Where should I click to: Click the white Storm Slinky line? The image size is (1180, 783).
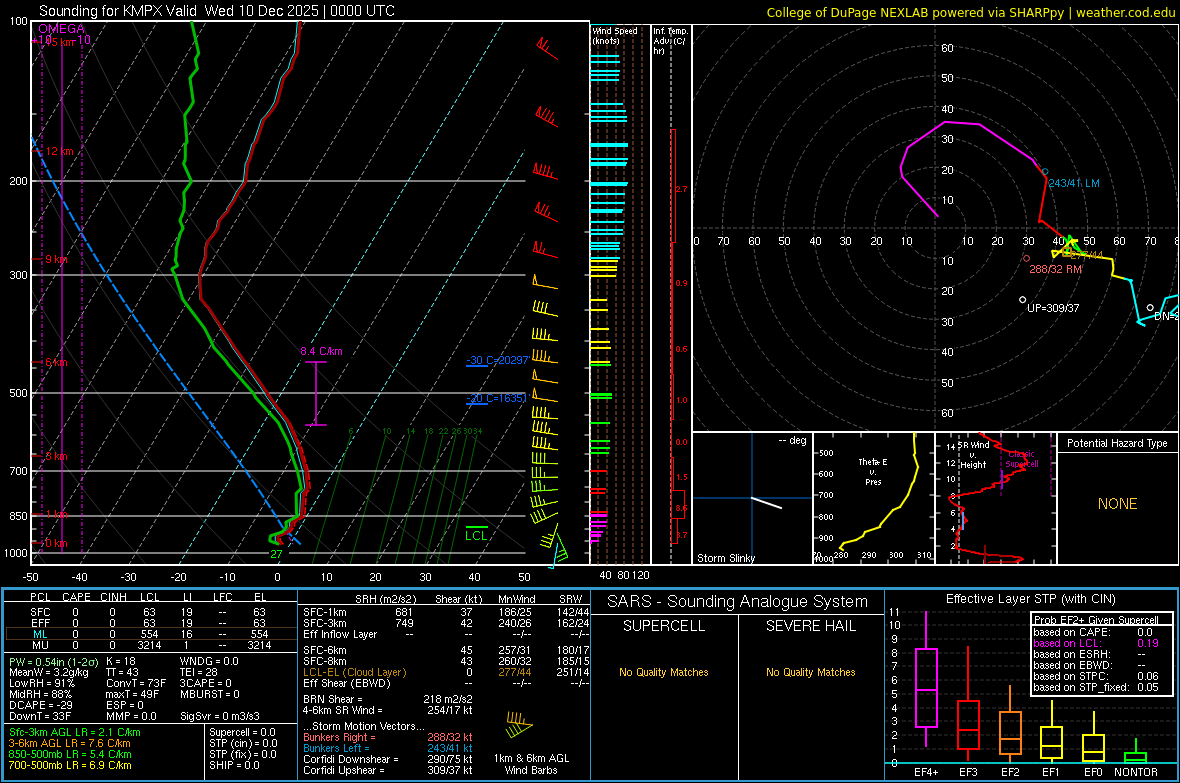pos(767,503)
